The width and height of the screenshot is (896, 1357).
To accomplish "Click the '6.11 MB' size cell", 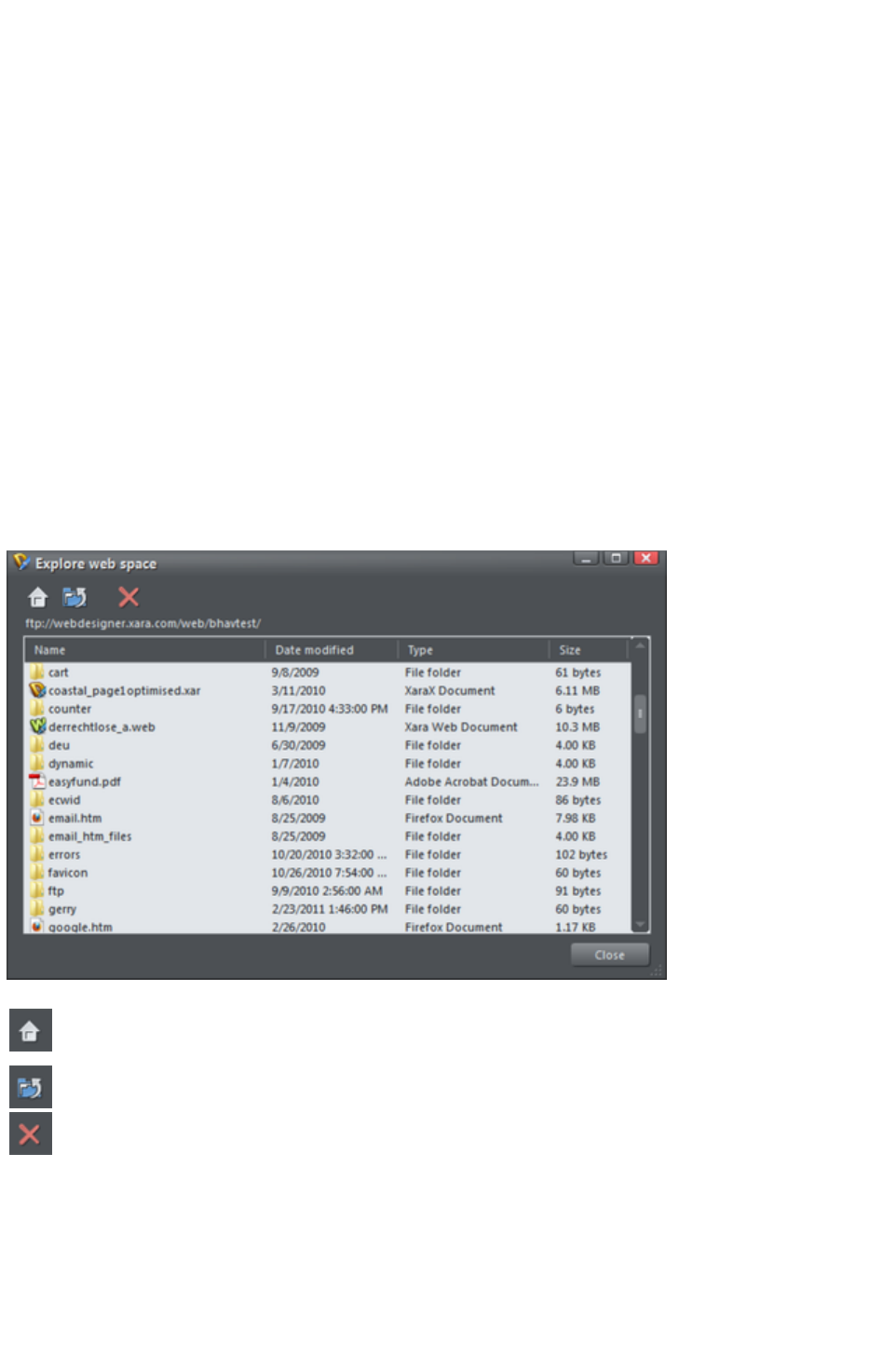I will click(x=577, y=690).
